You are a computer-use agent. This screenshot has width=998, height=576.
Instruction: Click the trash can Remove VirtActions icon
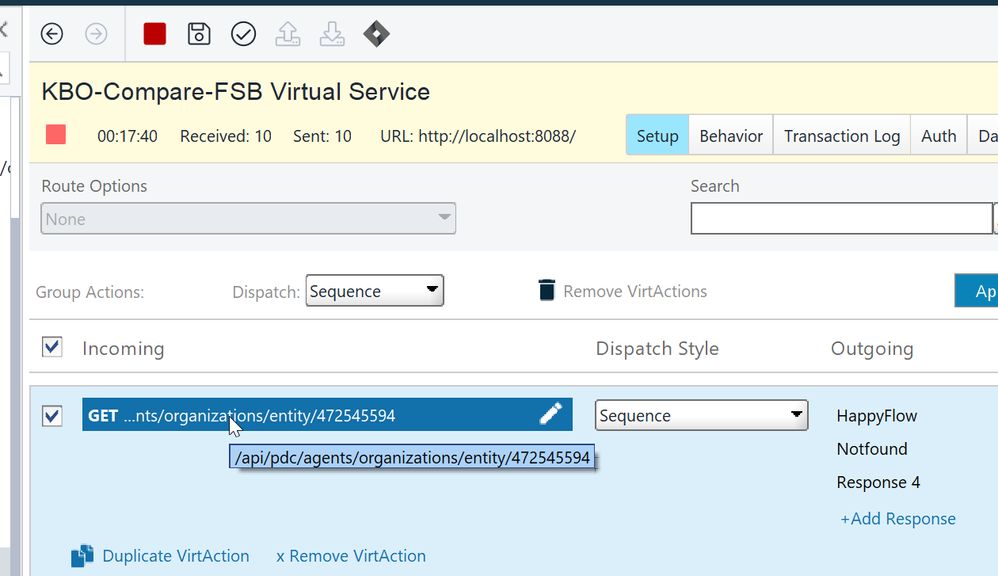[x=546, y=291]
